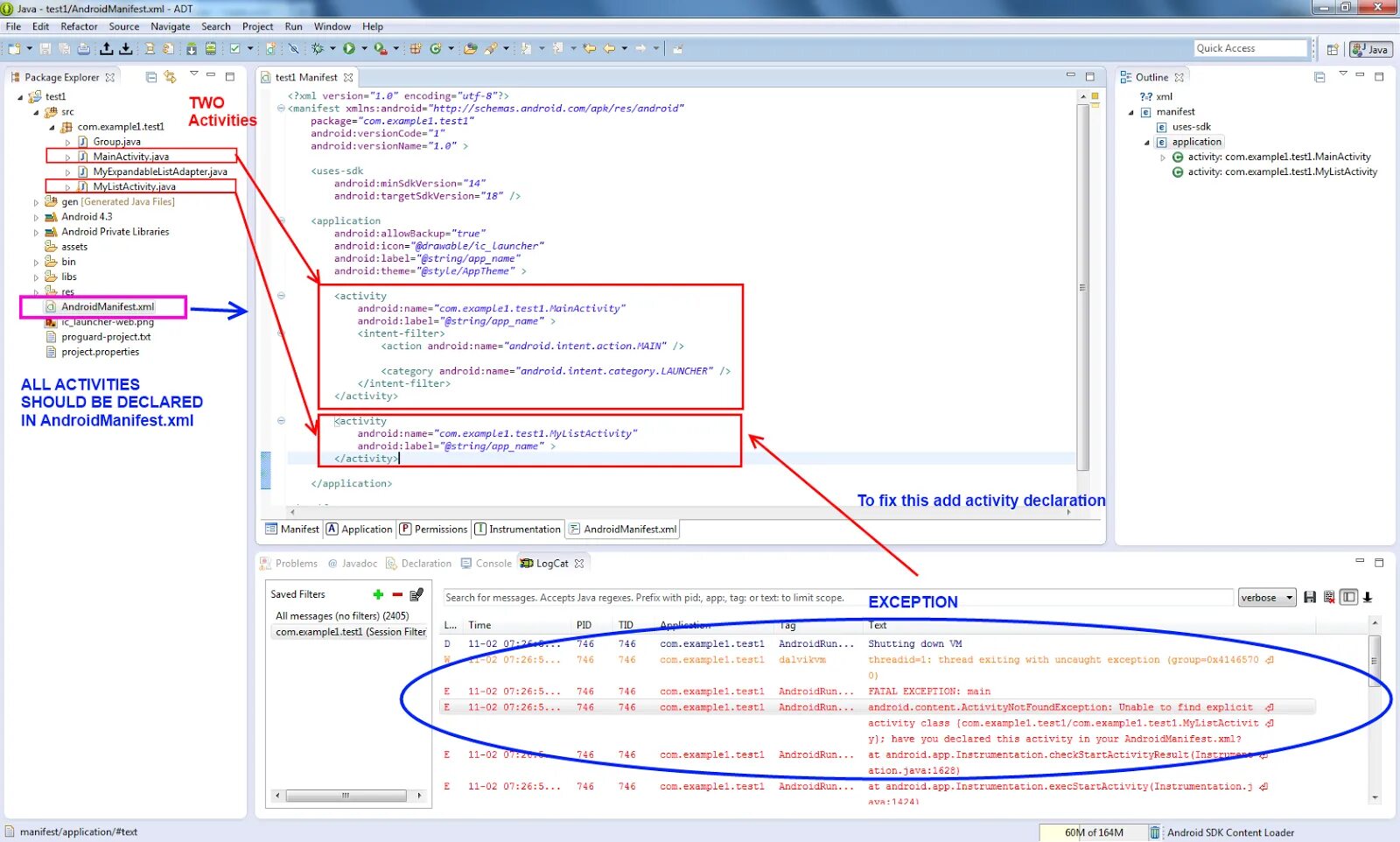Switch to the Application manifest tab

[x=359, y=529]
